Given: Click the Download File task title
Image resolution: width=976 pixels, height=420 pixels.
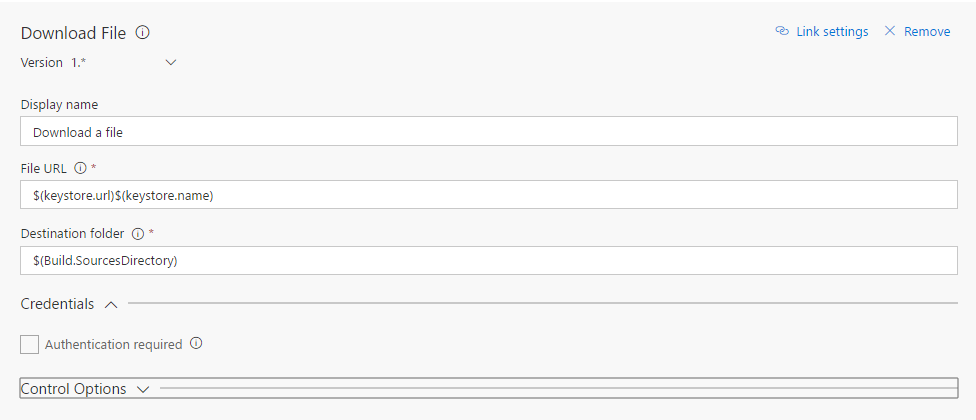Looking at the screenshot, I should pyautogui.click(x=73, y=33).
